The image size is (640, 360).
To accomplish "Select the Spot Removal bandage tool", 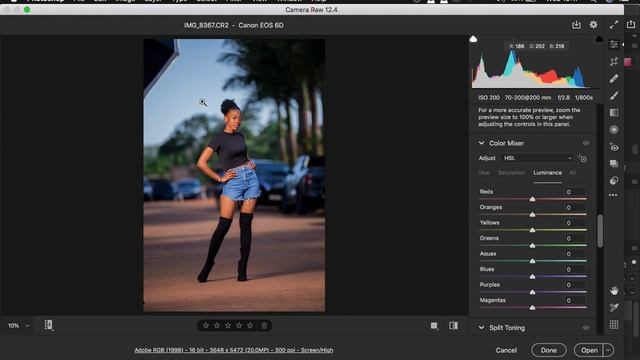I will tap(614, 78).
